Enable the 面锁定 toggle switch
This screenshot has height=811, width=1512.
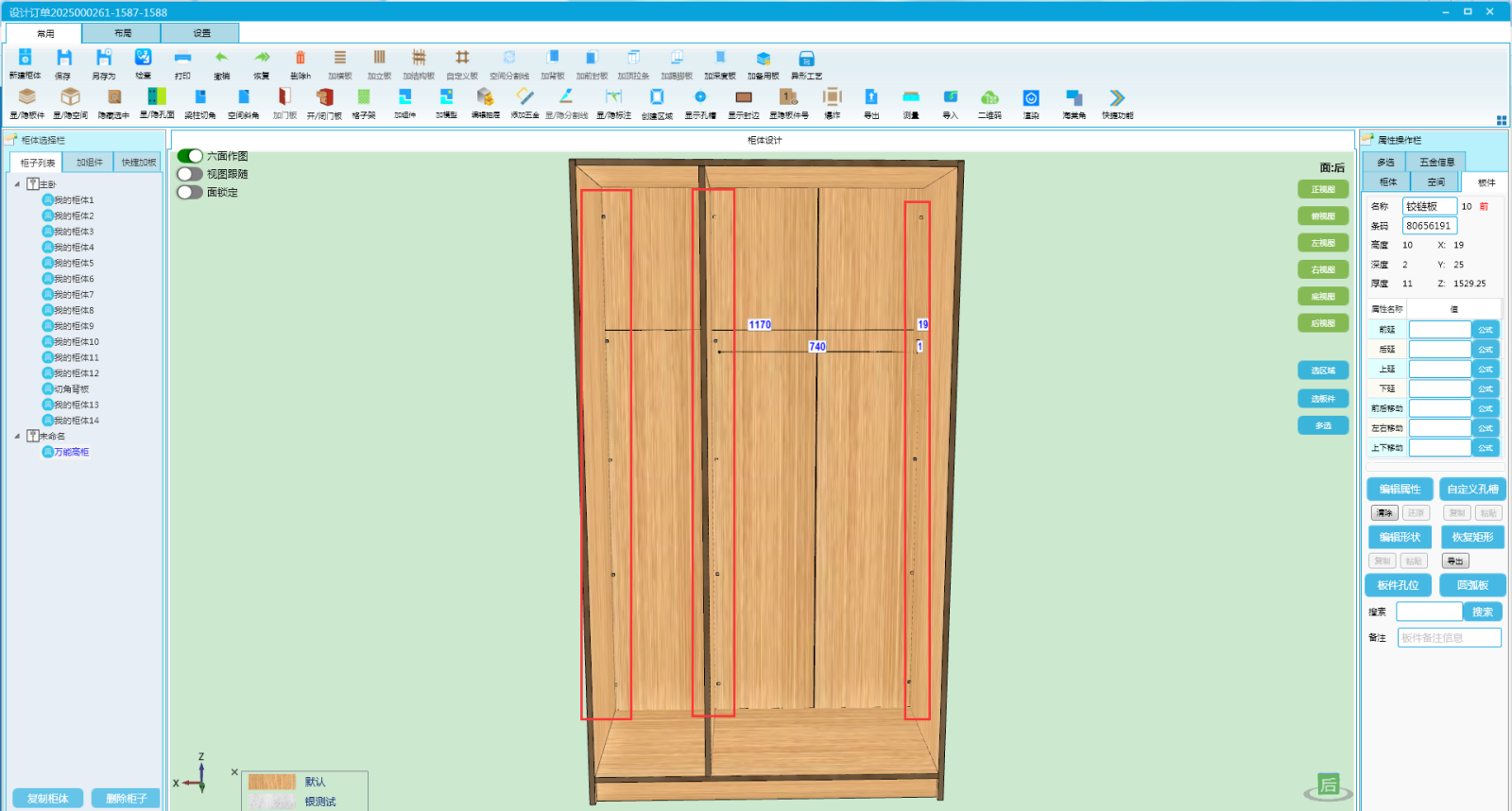coord(190,192)
